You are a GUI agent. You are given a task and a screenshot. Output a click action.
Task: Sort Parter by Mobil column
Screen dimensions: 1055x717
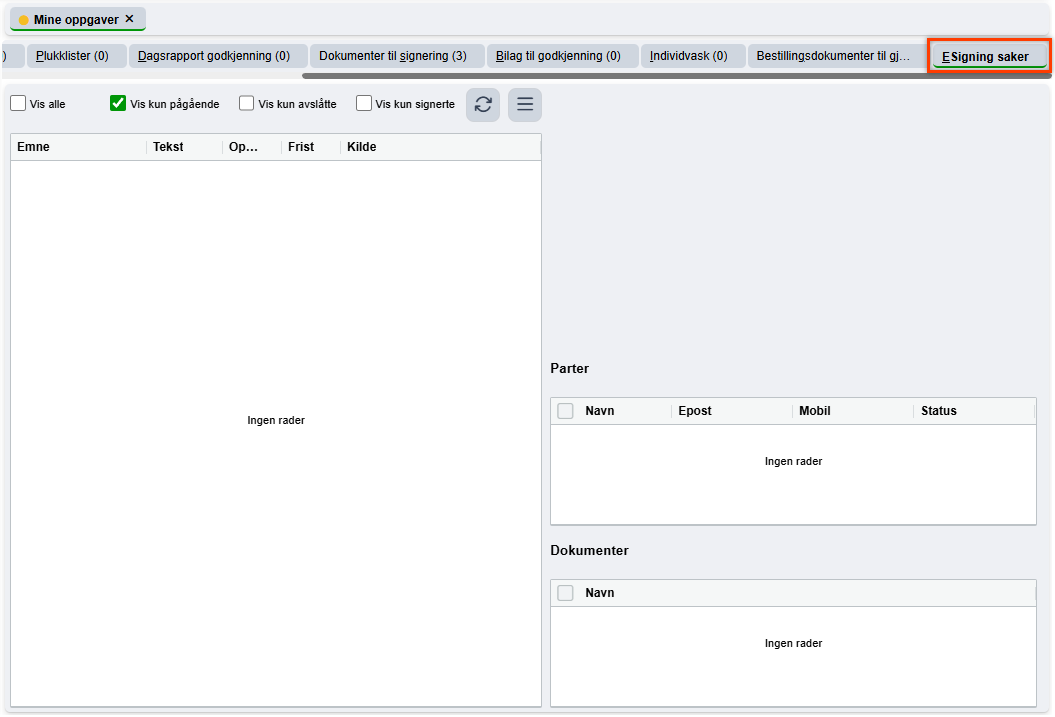853,411
